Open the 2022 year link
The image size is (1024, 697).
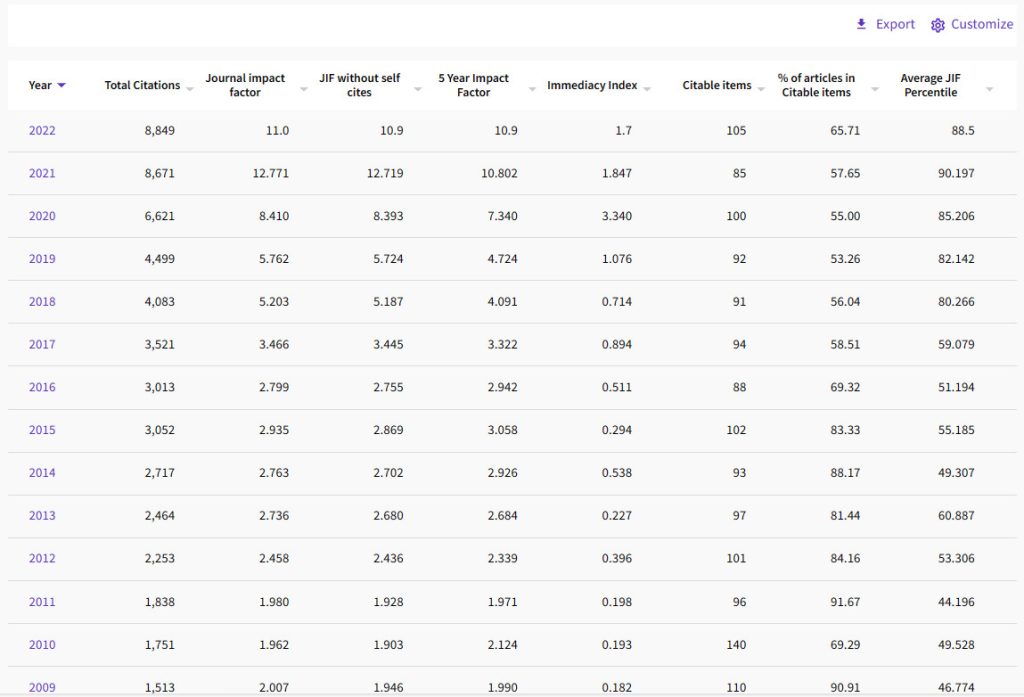[42, 131]
